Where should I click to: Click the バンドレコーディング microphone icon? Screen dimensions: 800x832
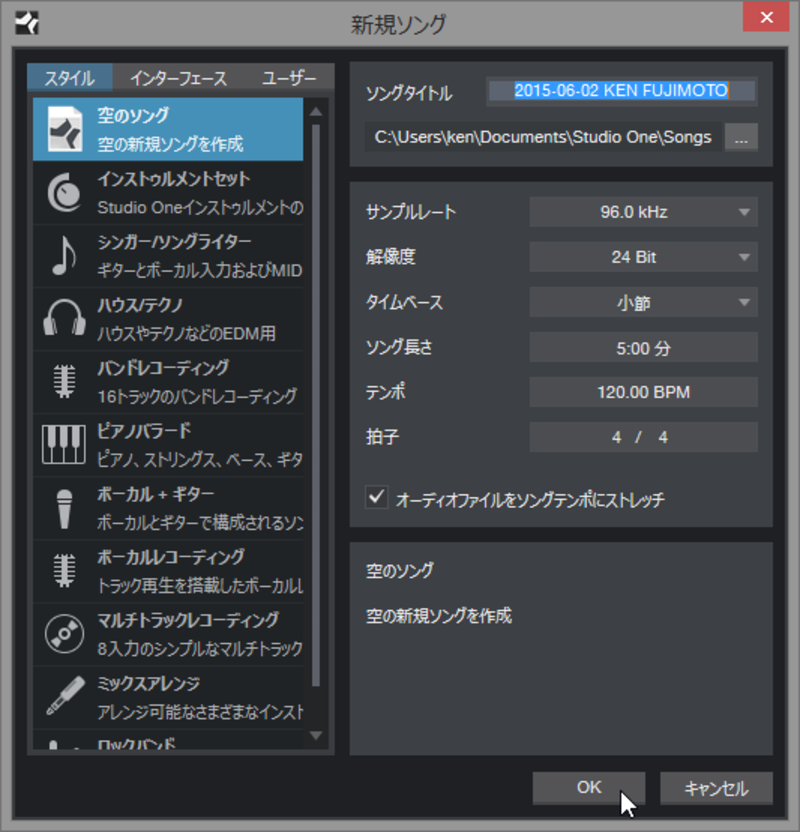coord(64,381)
